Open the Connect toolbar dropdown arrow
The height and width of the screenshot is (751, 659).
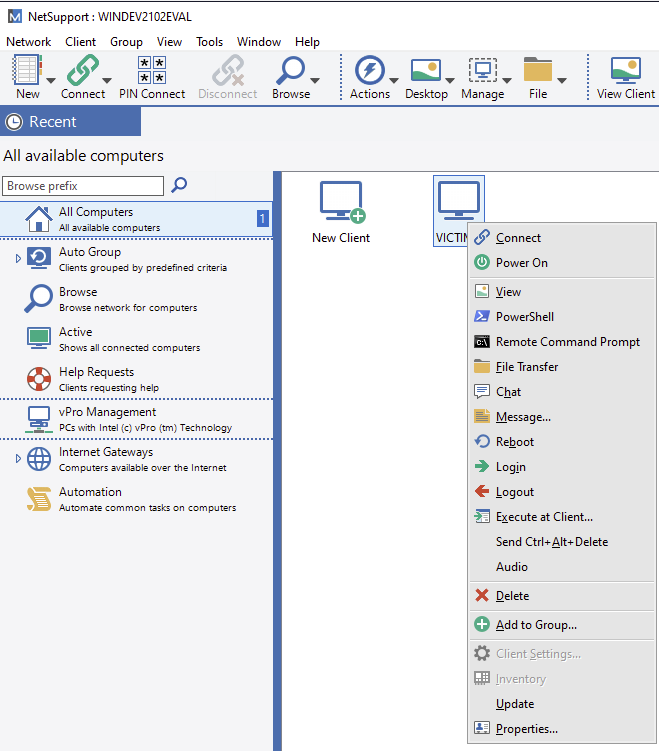[x=107, y=80]
